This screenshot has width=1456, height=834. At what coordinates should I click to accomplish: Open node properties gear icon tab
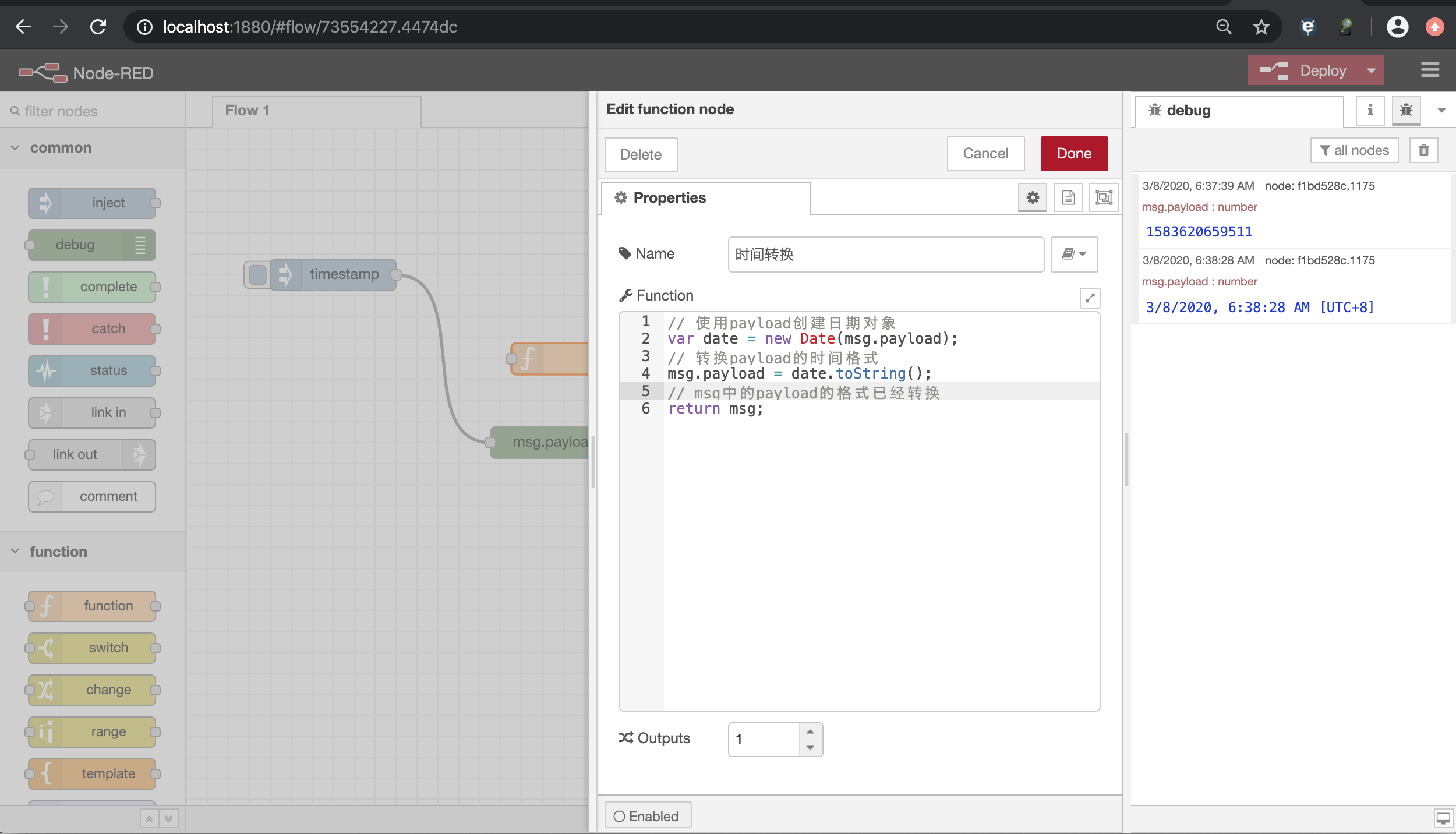pyautogui.click(x=1032, y=197)
